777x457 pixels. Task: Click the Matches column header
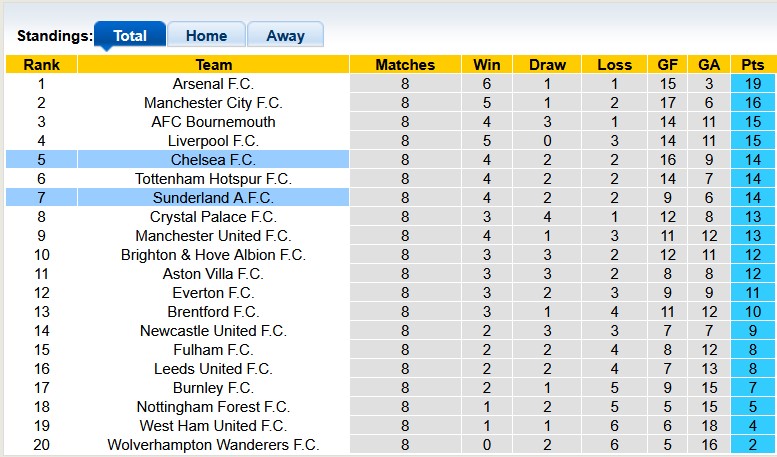coord(405,65)
